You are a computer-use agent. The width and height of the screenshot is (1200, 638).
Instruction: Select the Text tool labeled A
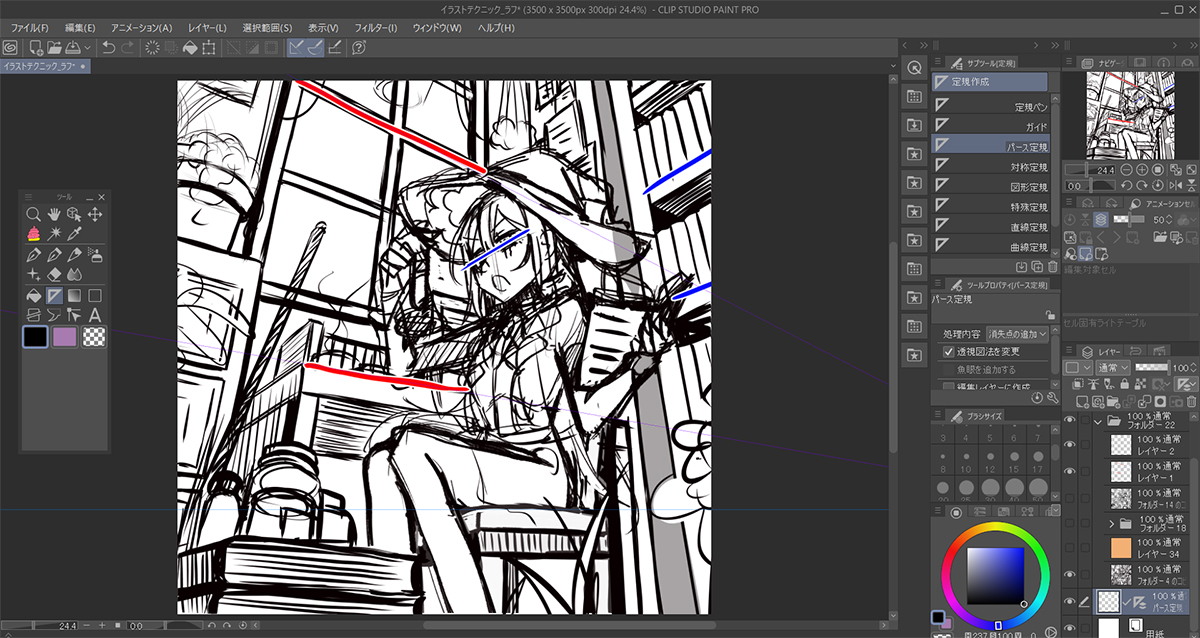95,315
